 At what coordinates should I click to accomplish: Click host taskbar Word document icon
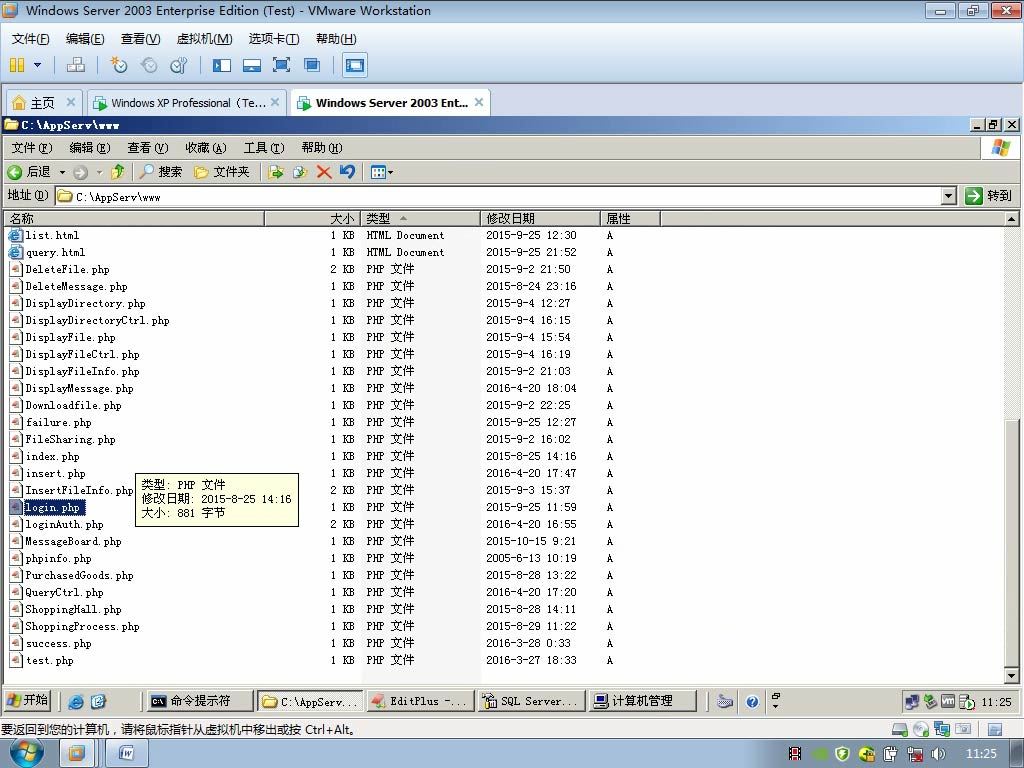coord(127,754)
